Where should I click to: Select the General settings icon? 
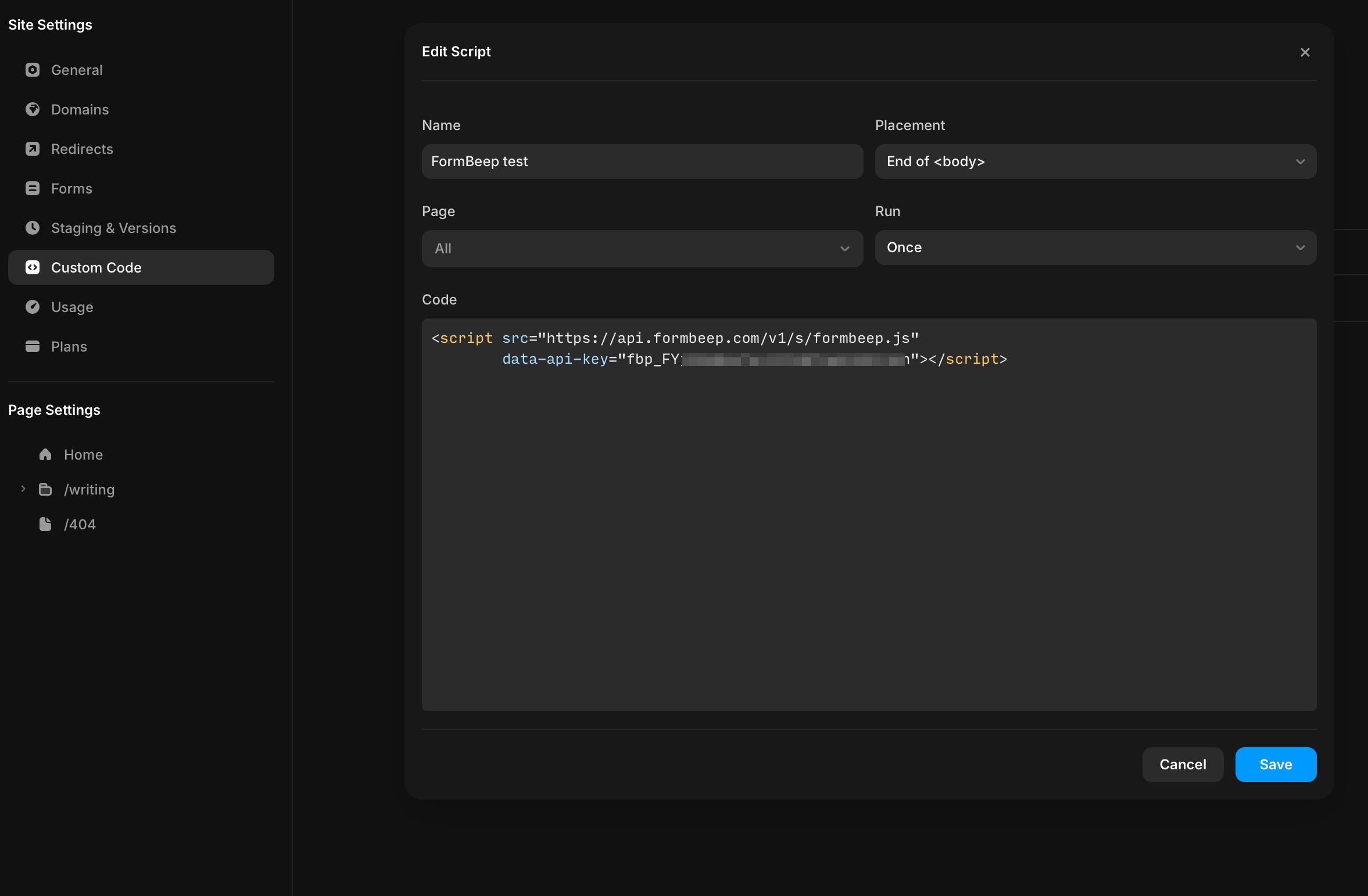(33, 70)
